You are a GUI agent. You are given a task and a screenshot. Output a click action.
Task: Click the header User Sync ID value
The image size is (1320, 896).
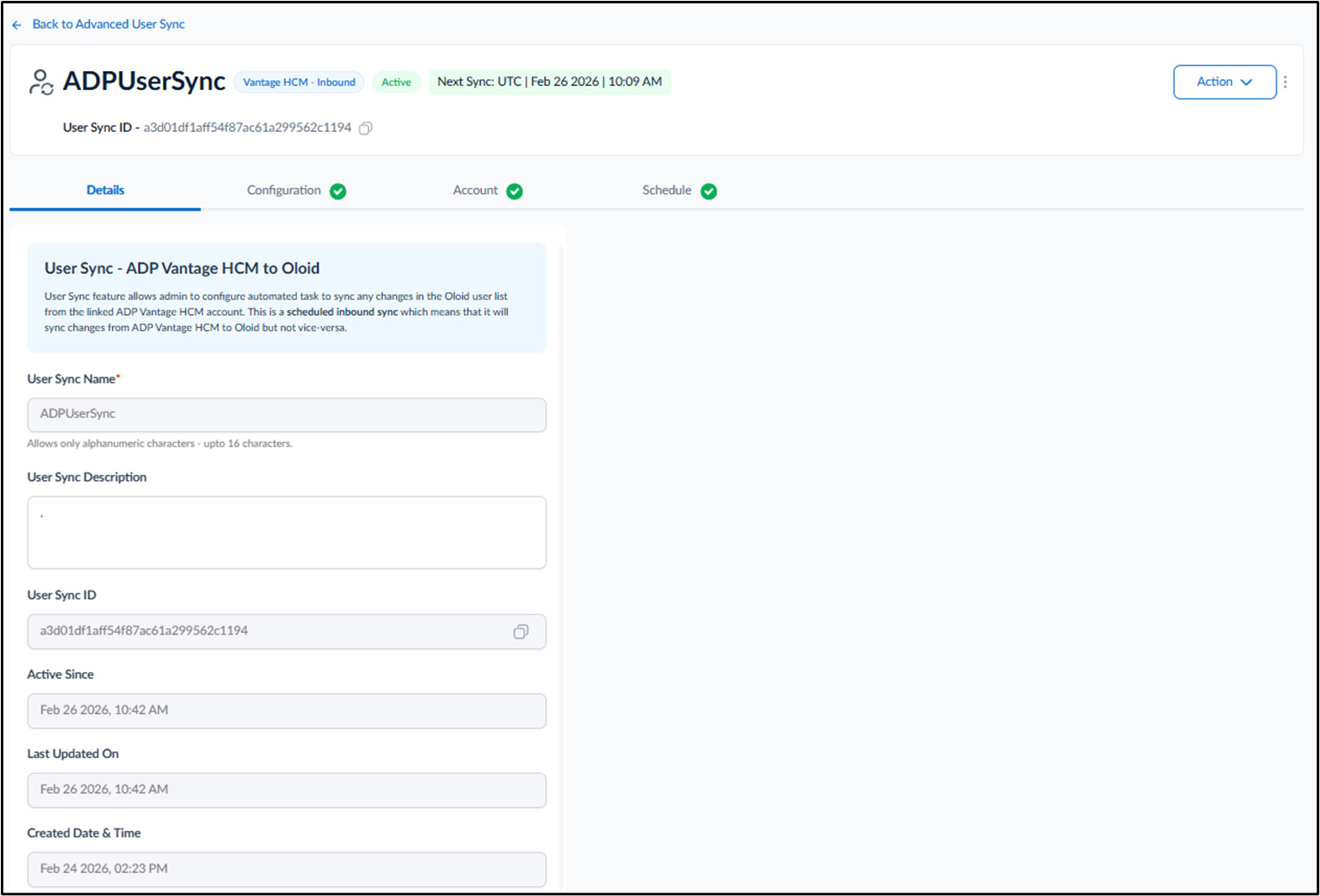point(247,128)
